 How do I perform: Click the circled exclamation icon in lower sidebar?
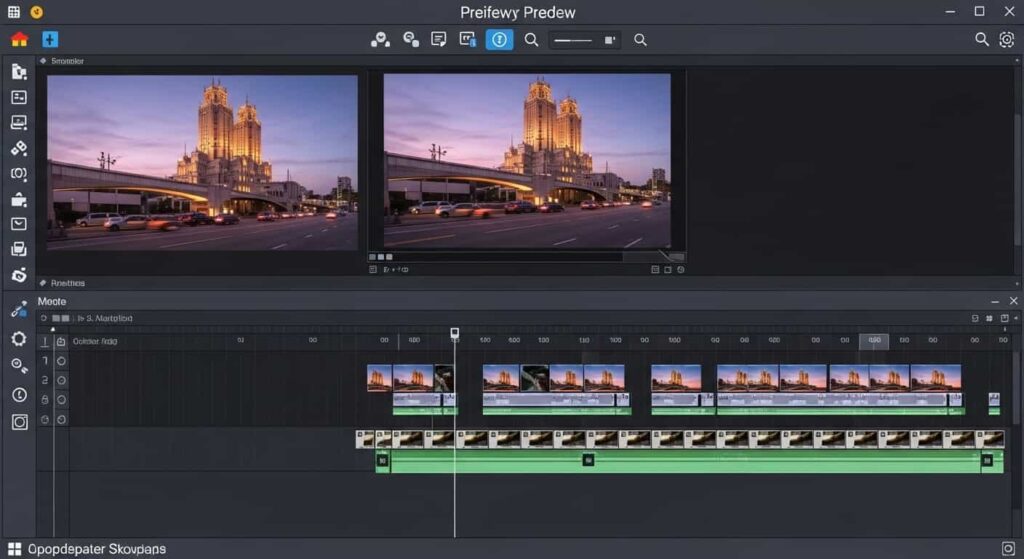click(19, 395)
